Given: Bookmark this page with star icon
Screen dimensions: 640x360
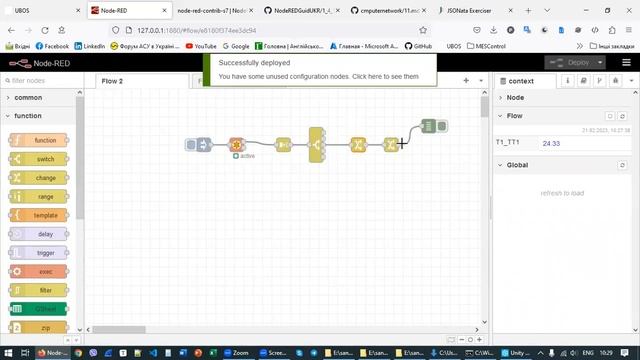Looking at the screenshot, I should [x=423, y=30].
